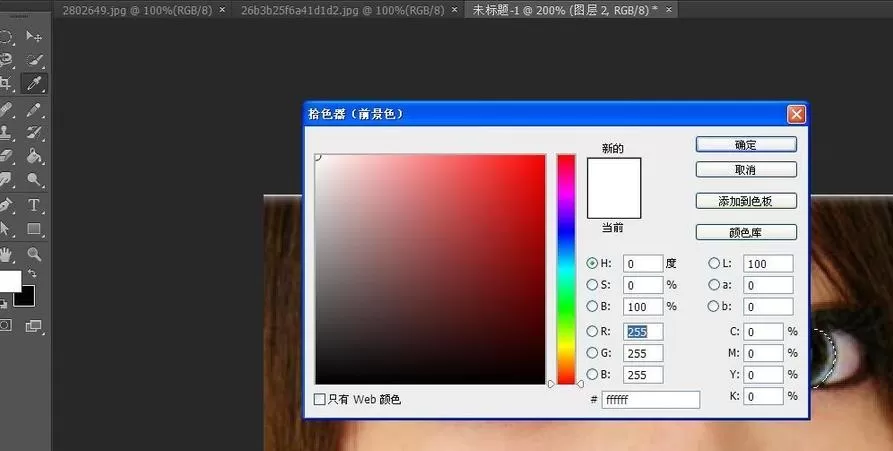Switch to 2802649.jpg document tab
893x451 pixels.
pos(137,10)
